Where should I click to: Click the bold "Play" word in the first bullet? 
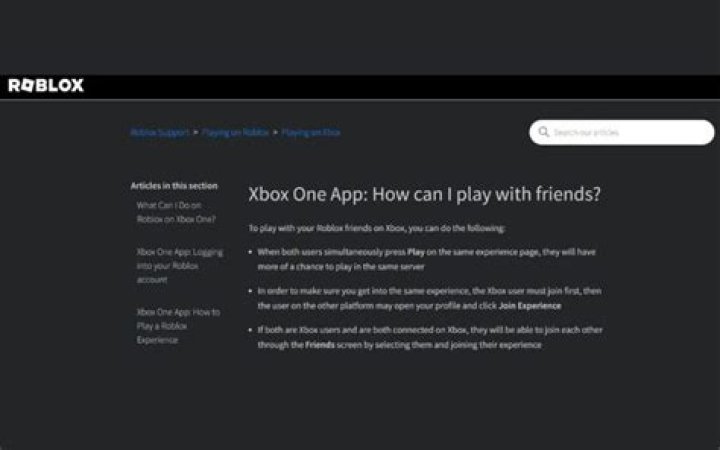416,253
